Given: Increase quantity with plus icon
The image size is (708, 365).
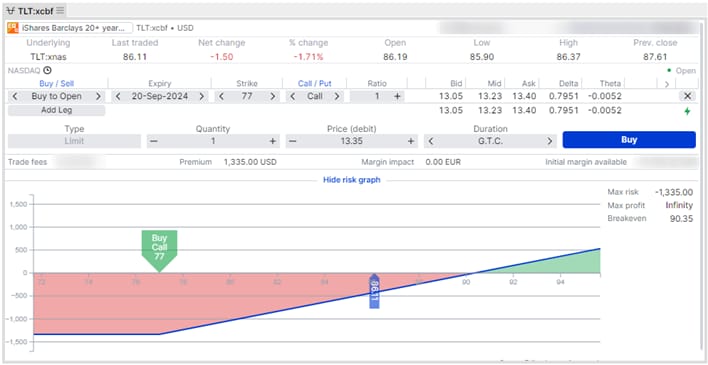Looking at the screenshot, I should pos(272,141).
